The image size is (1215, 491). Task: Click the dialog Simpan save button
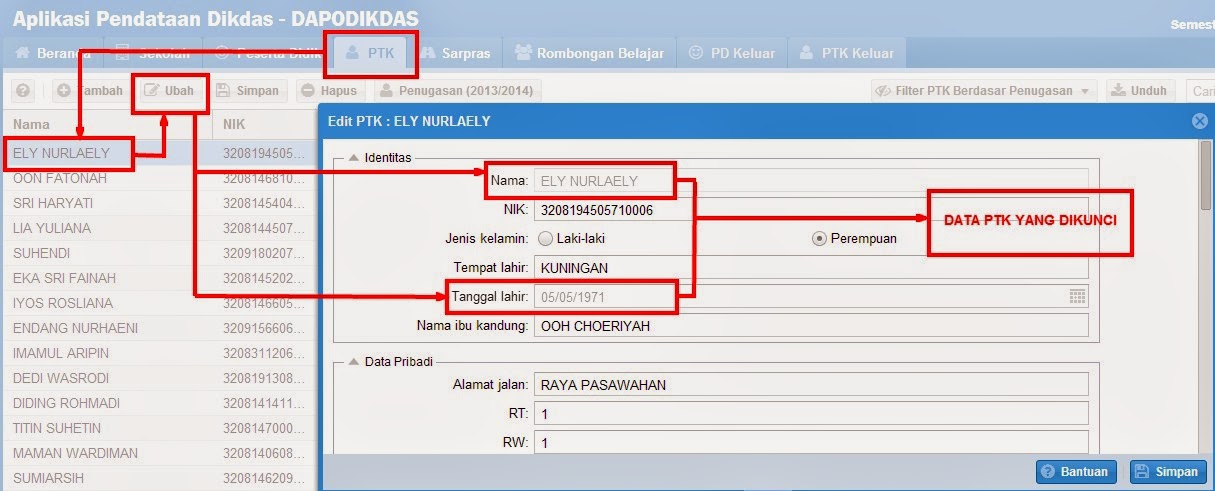click(x=1167, y=472)
